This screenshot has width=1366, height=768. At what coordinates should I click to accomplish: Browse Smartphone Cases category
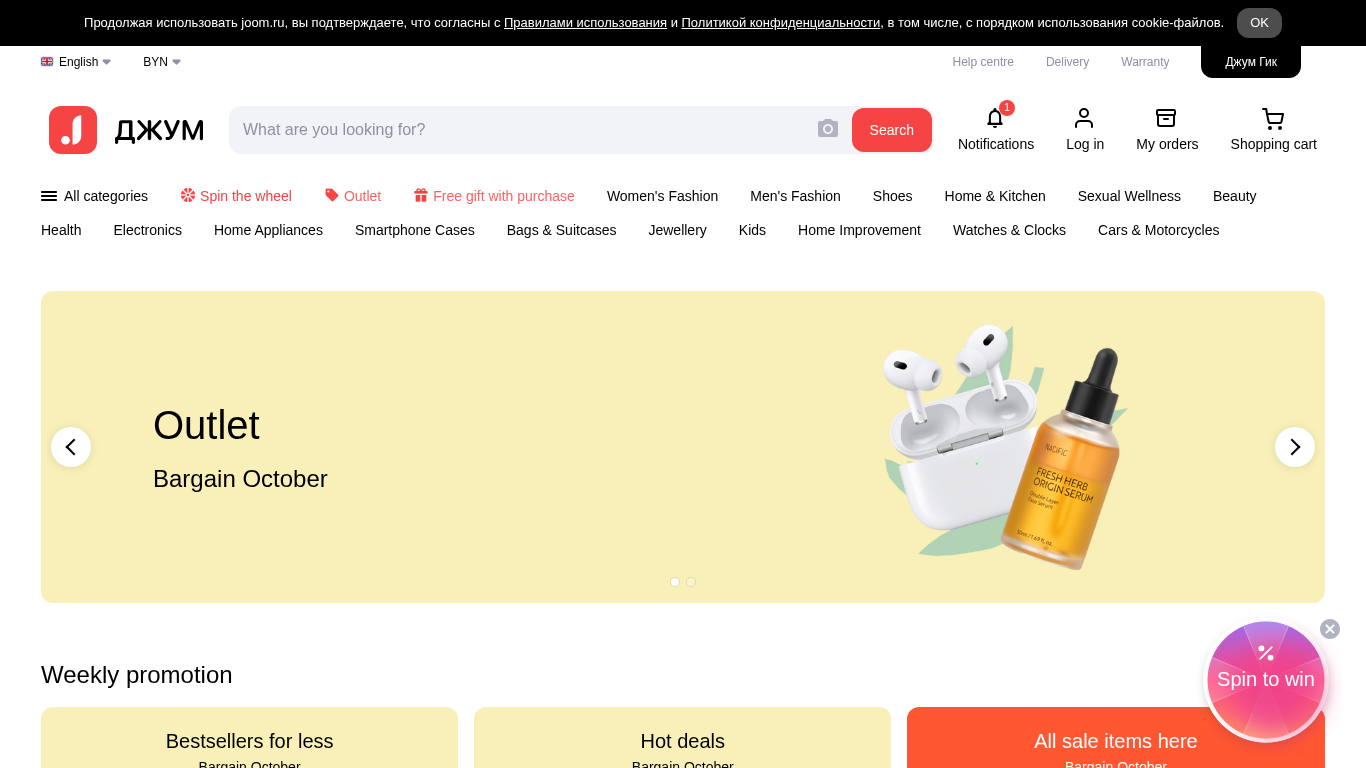[415, 230]
